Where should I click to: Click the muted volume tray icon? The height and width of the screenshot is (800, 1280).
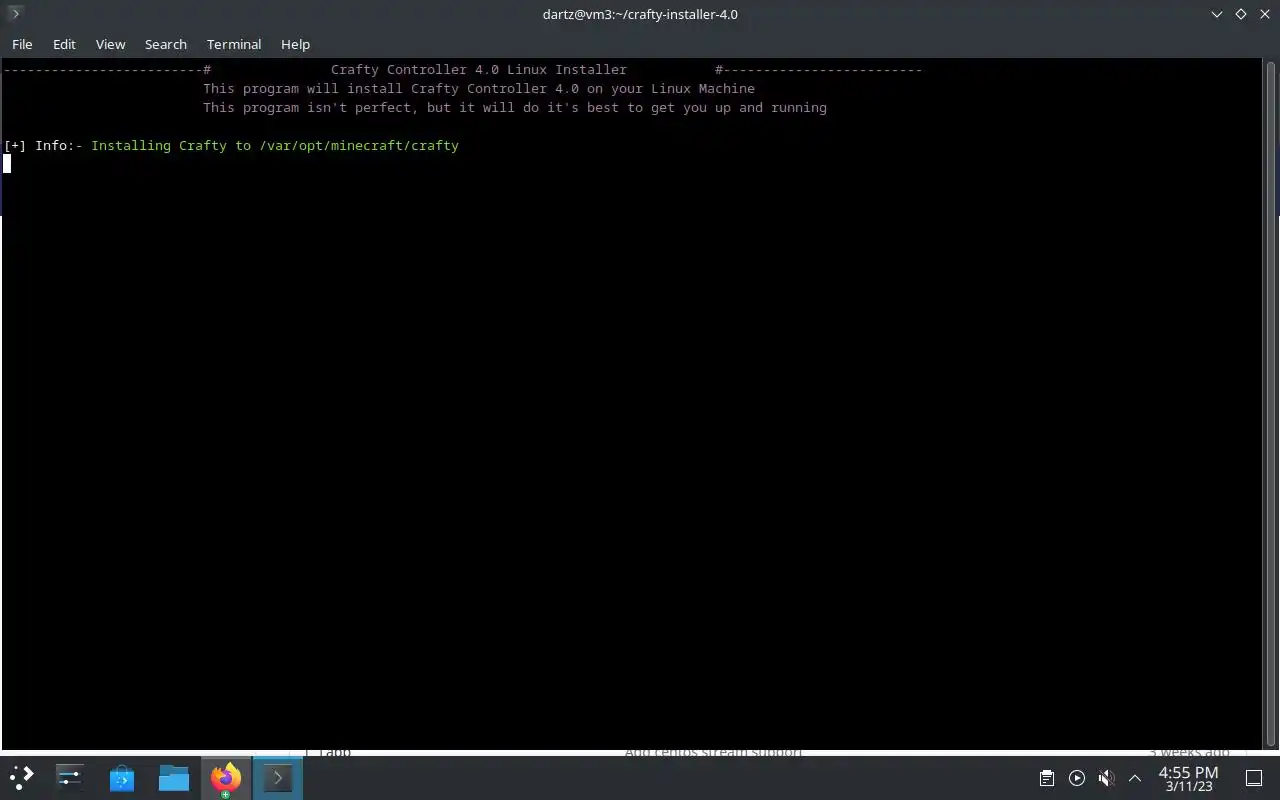coord(1106,778)
